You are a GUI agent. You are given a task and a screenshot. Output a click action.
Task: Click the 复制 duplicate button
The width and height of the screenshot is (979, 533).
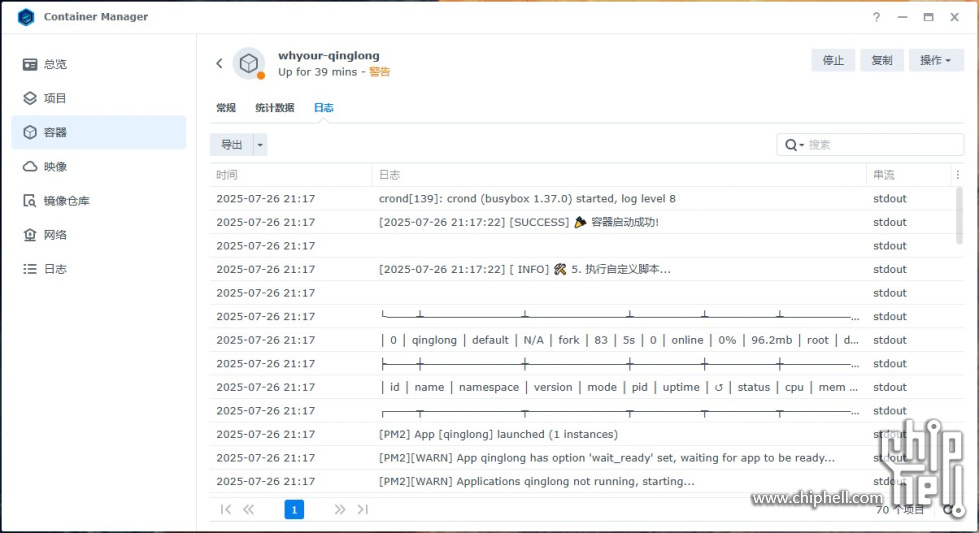(882, 60)
